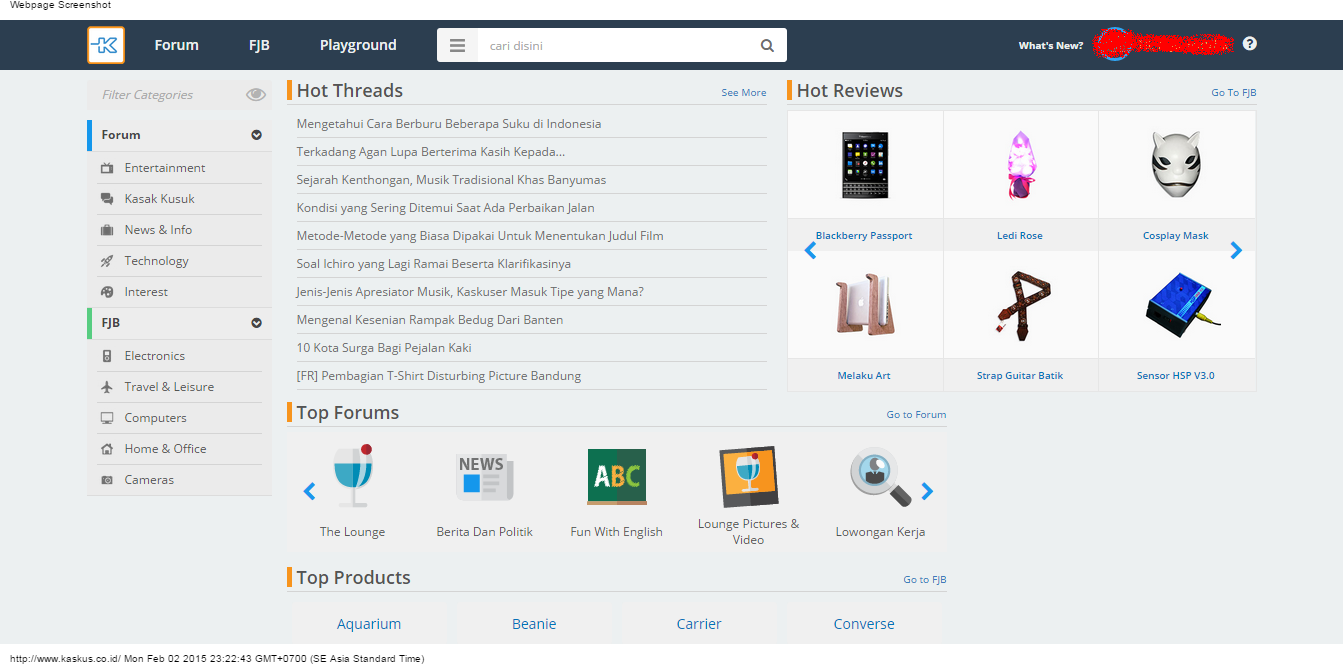Click the Lowongan Kerja forum label
Viewport: 1343px width, 664px height.
(x=880, y=532)
